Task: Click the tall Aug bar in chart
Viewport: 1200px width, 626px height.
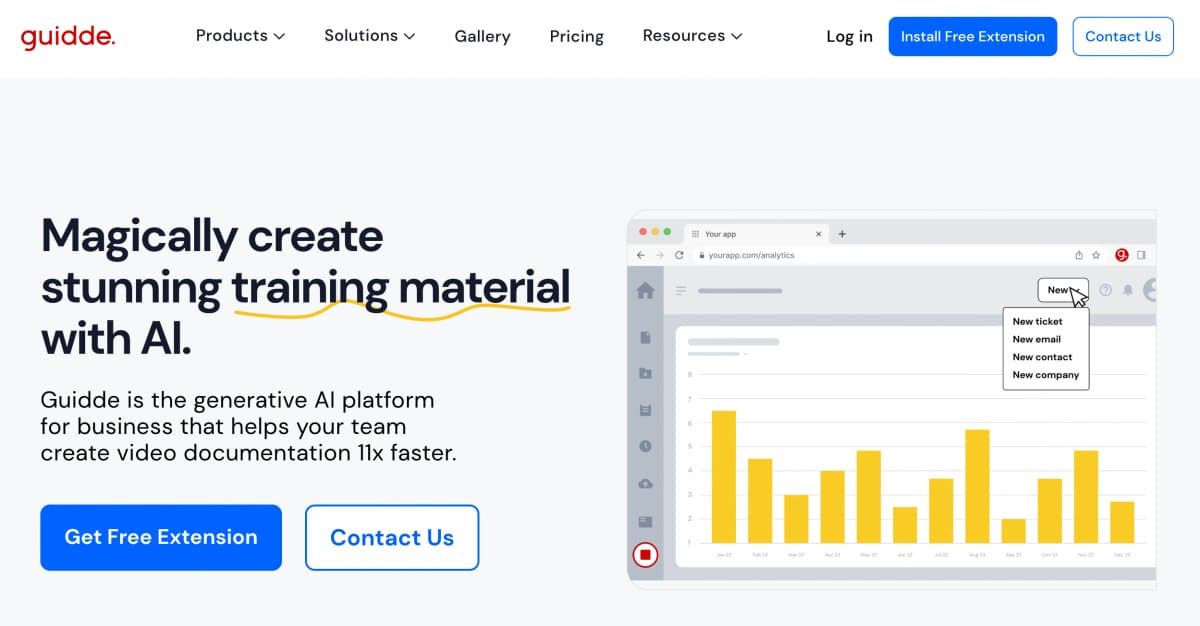Action: [x=977, y=486]
